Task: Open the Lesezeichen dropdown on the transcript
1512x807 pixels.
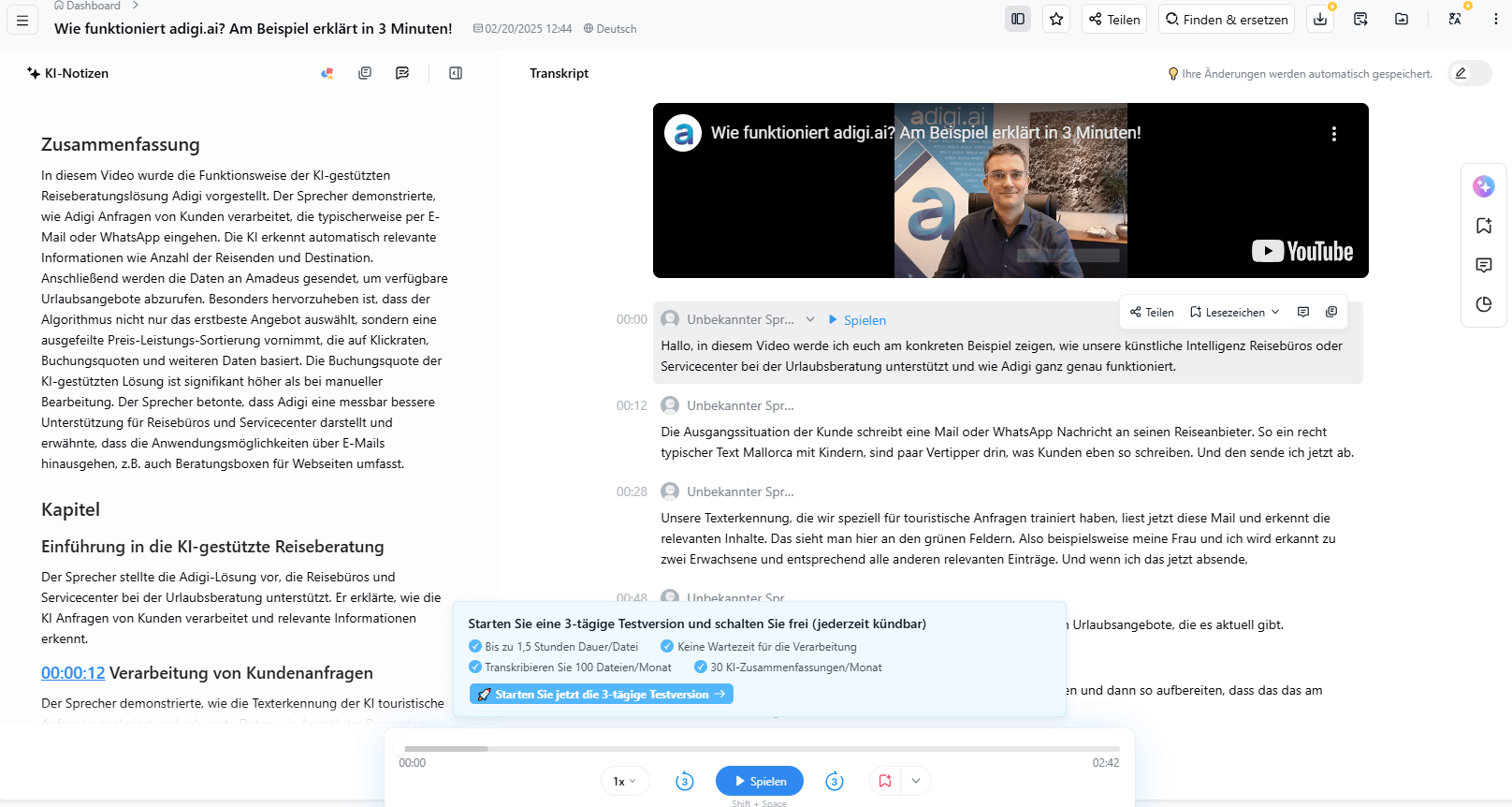Action: click(x=1234, y=313)
